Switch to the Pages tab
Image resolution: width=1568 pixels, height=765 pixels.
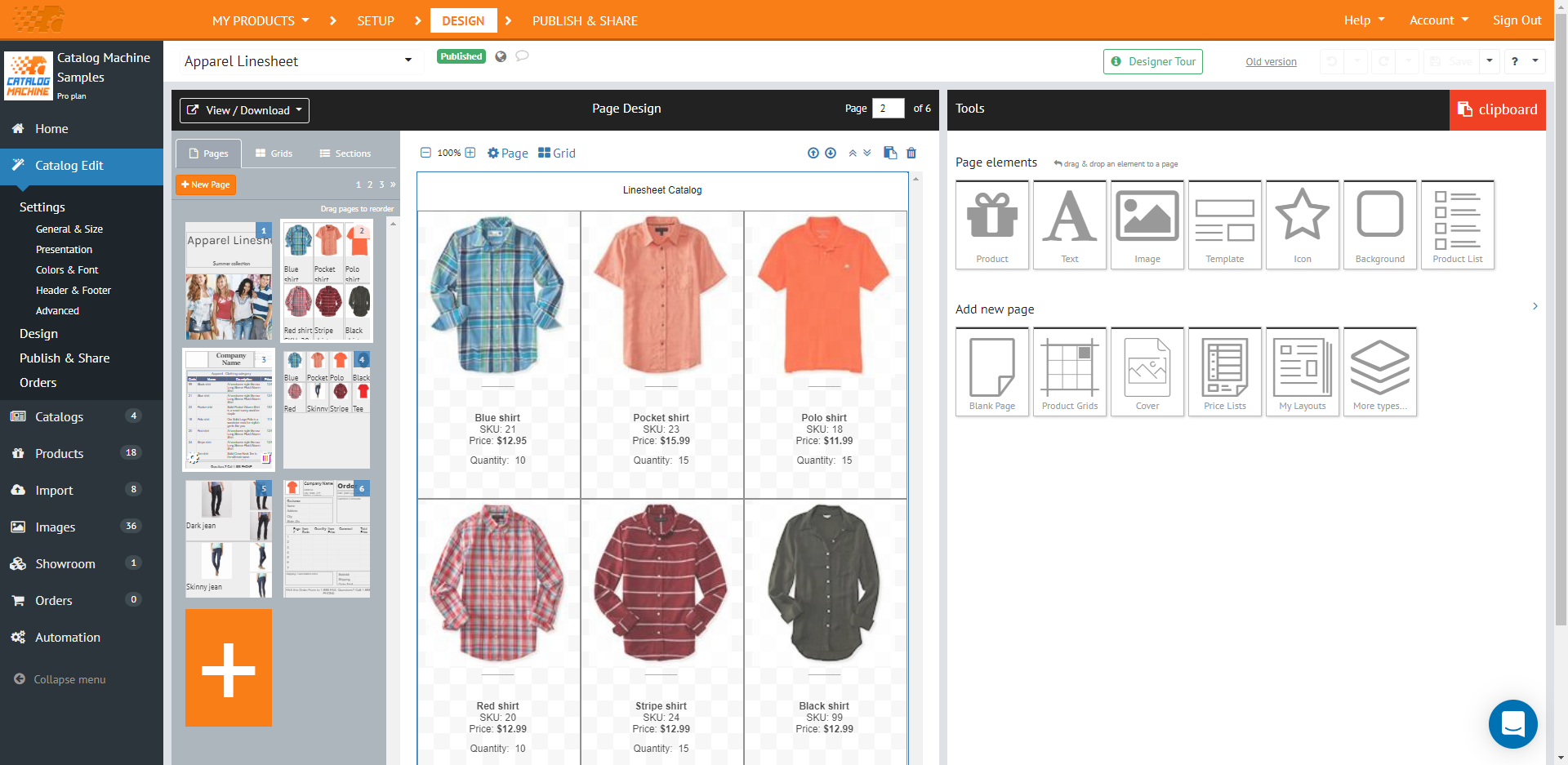208,153
